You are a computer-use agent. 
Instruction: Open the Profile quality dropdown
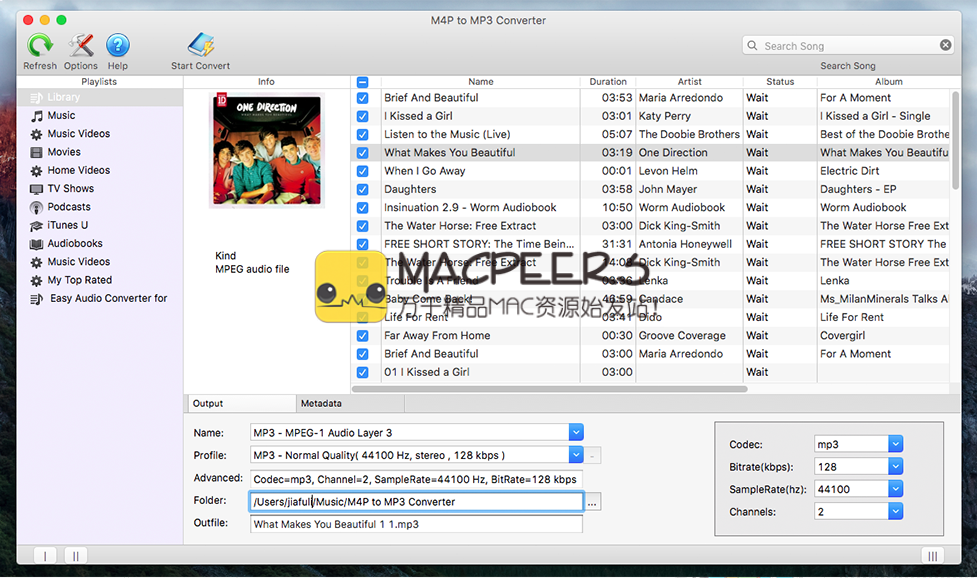[x=575, y=455]
